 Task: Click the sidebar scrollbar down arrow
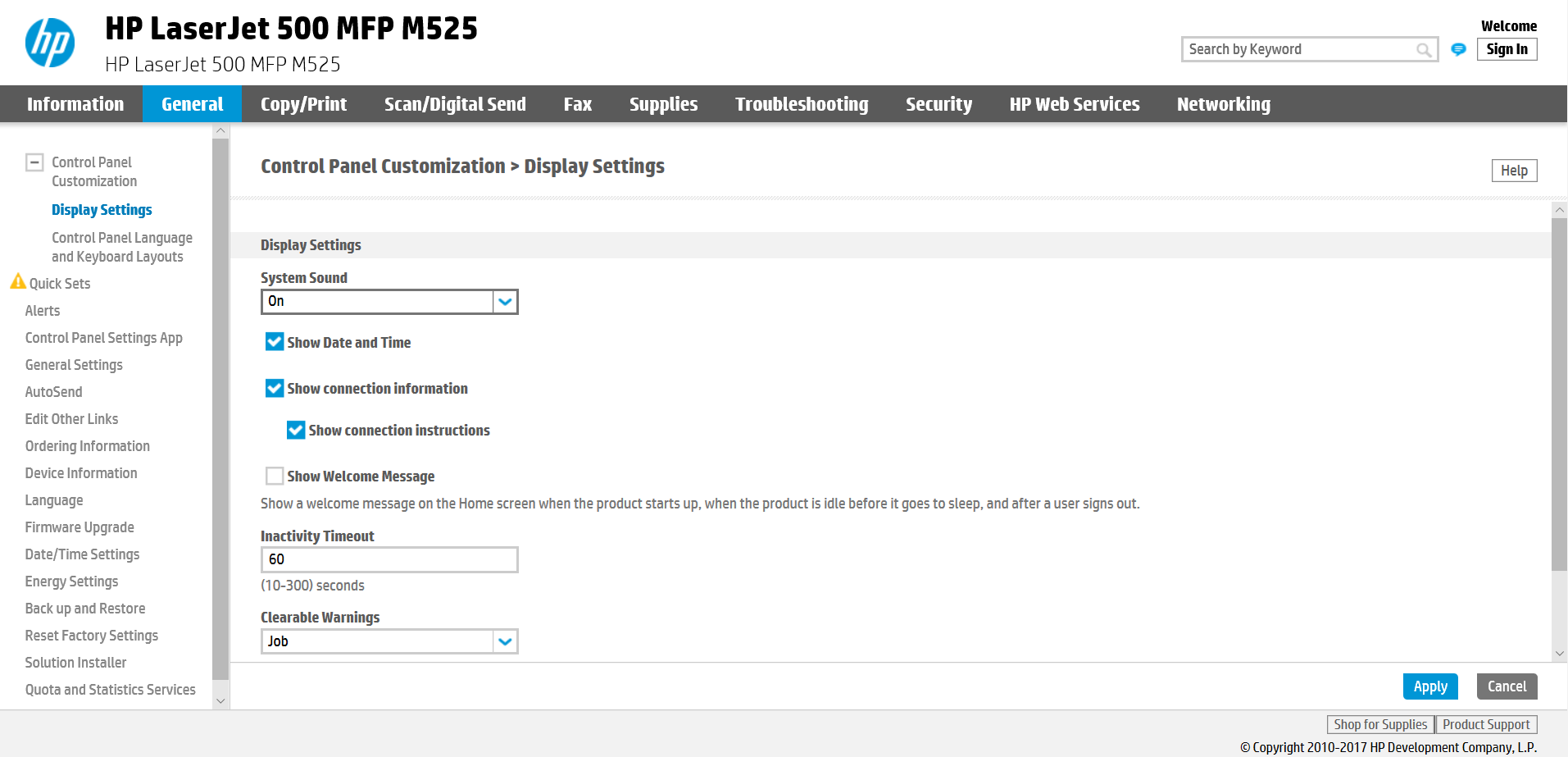coord(220,701)
